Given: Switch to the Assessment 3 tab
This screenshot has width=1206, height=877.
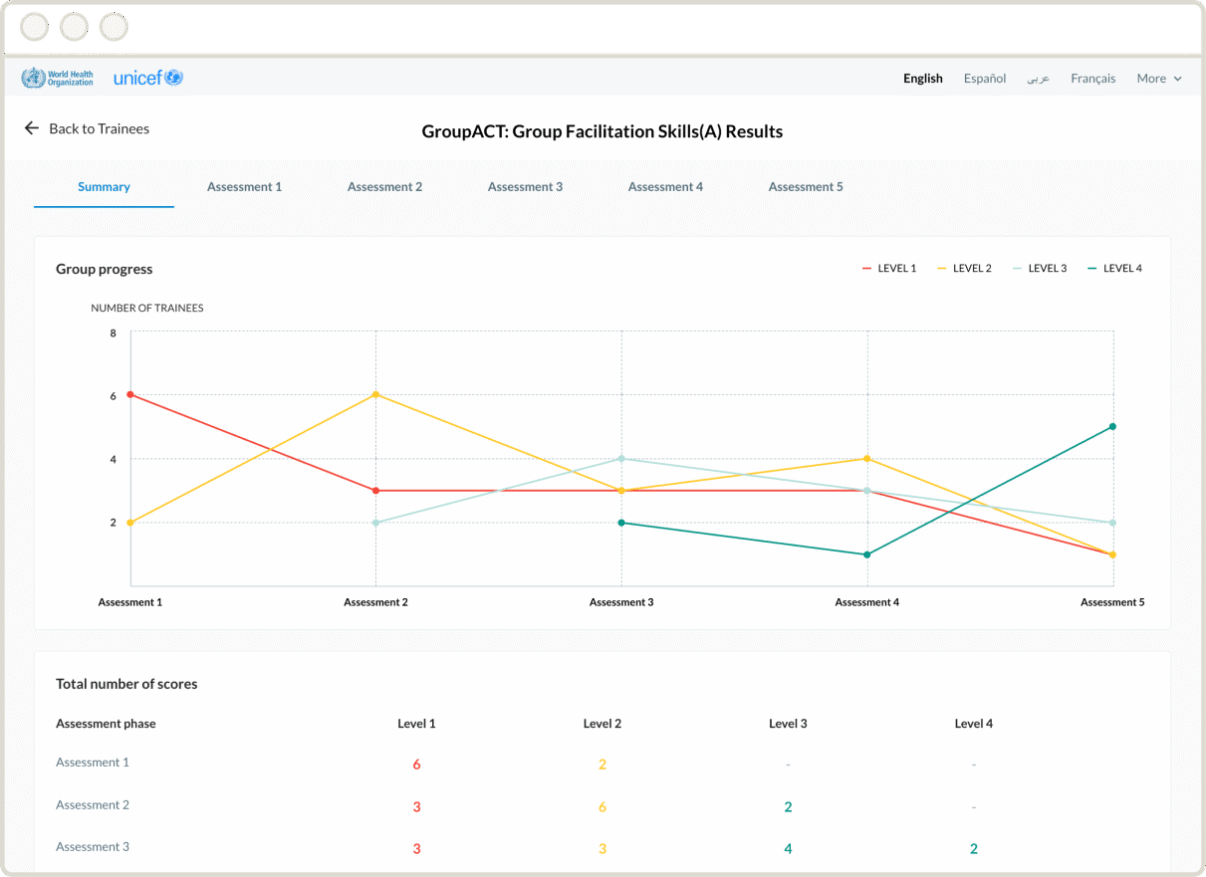Looking at the screenshot, I should (x=525, y=187).
